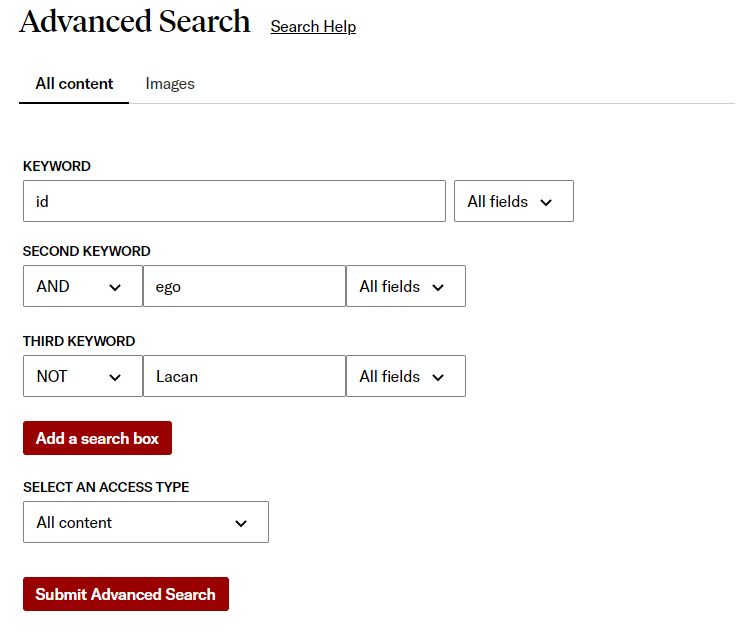Screen dimensions: 743x632
Task: Click the KEYWORD field label
Action: click(x=57, y=166)
